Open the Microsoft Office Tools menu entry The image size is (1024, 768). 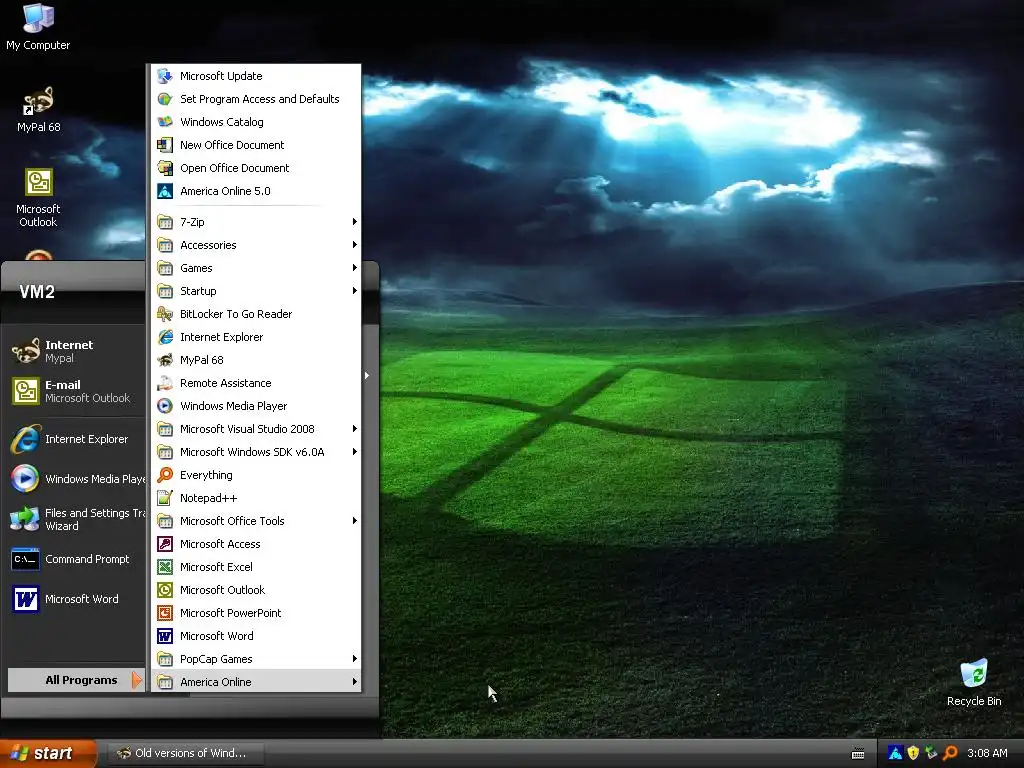[x=256, y=520]
